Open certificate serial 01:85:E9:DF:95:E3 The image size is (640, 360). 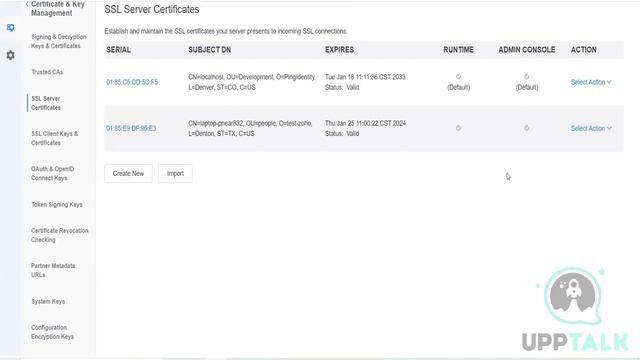pyautogui.click(x=131, y=129)
